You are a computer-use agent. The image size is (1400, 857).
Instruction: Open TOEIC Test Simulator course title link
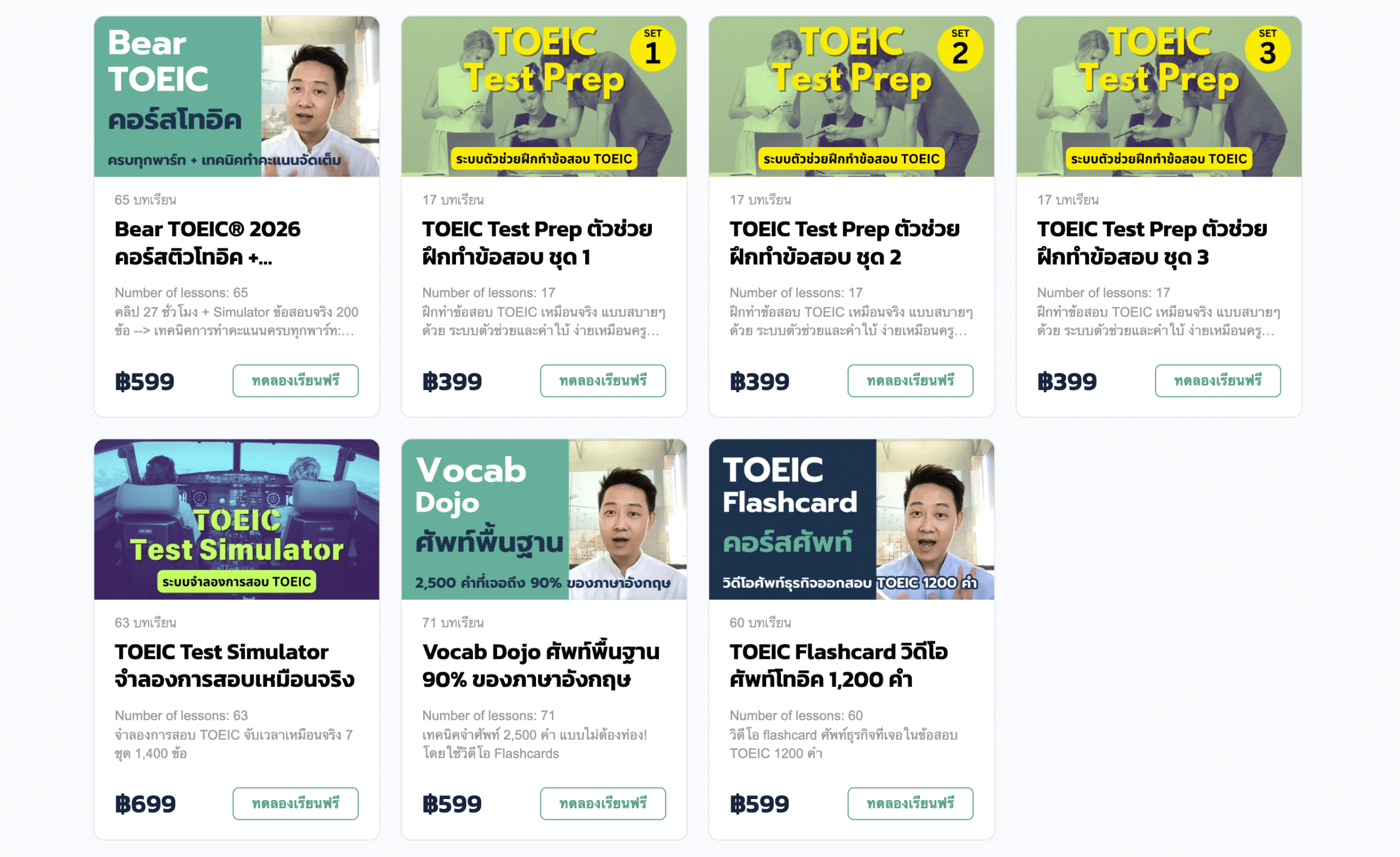tap(235, 666)
